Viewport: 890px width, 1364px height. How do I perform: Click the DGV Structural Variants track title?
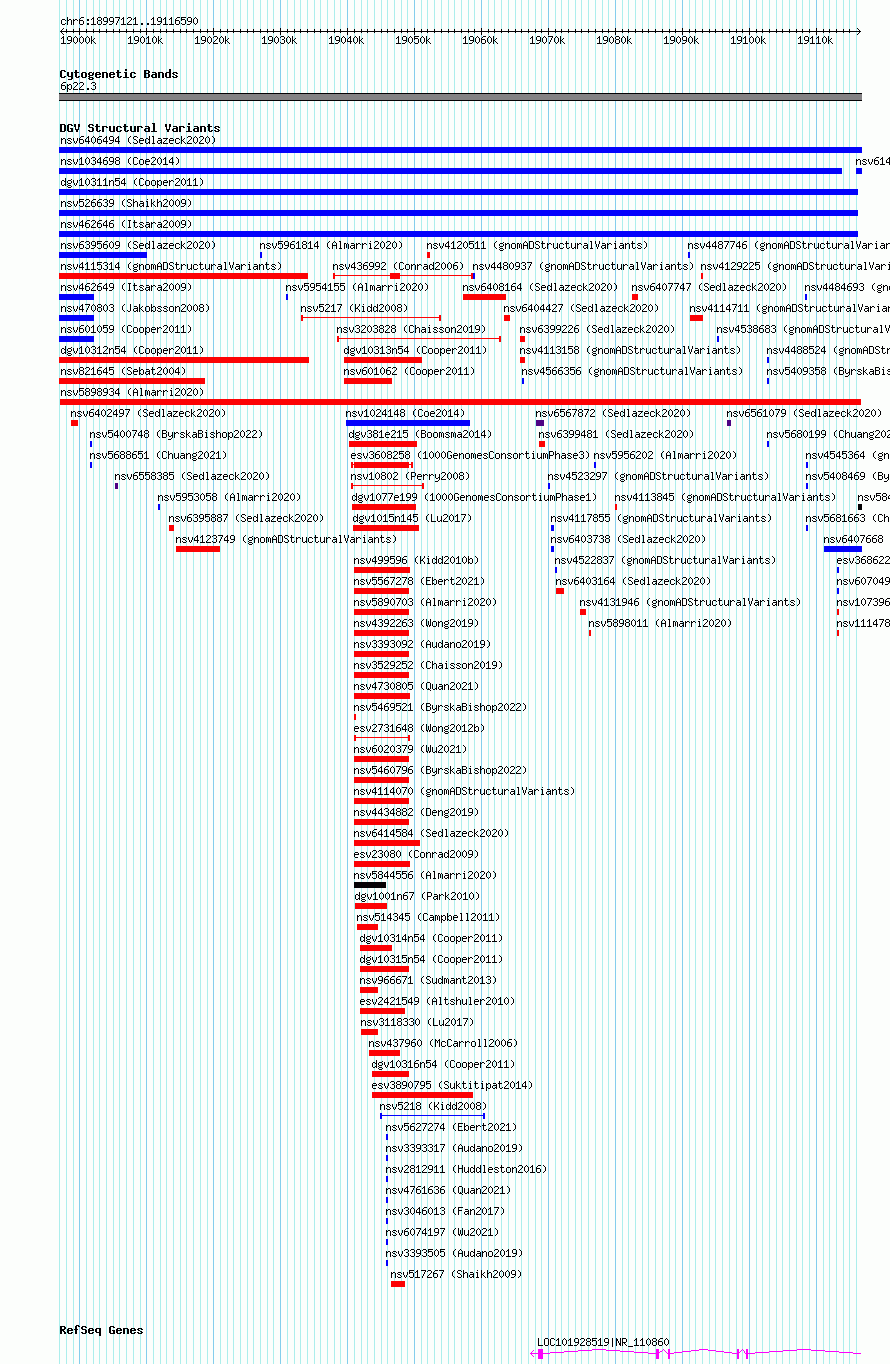140,128
